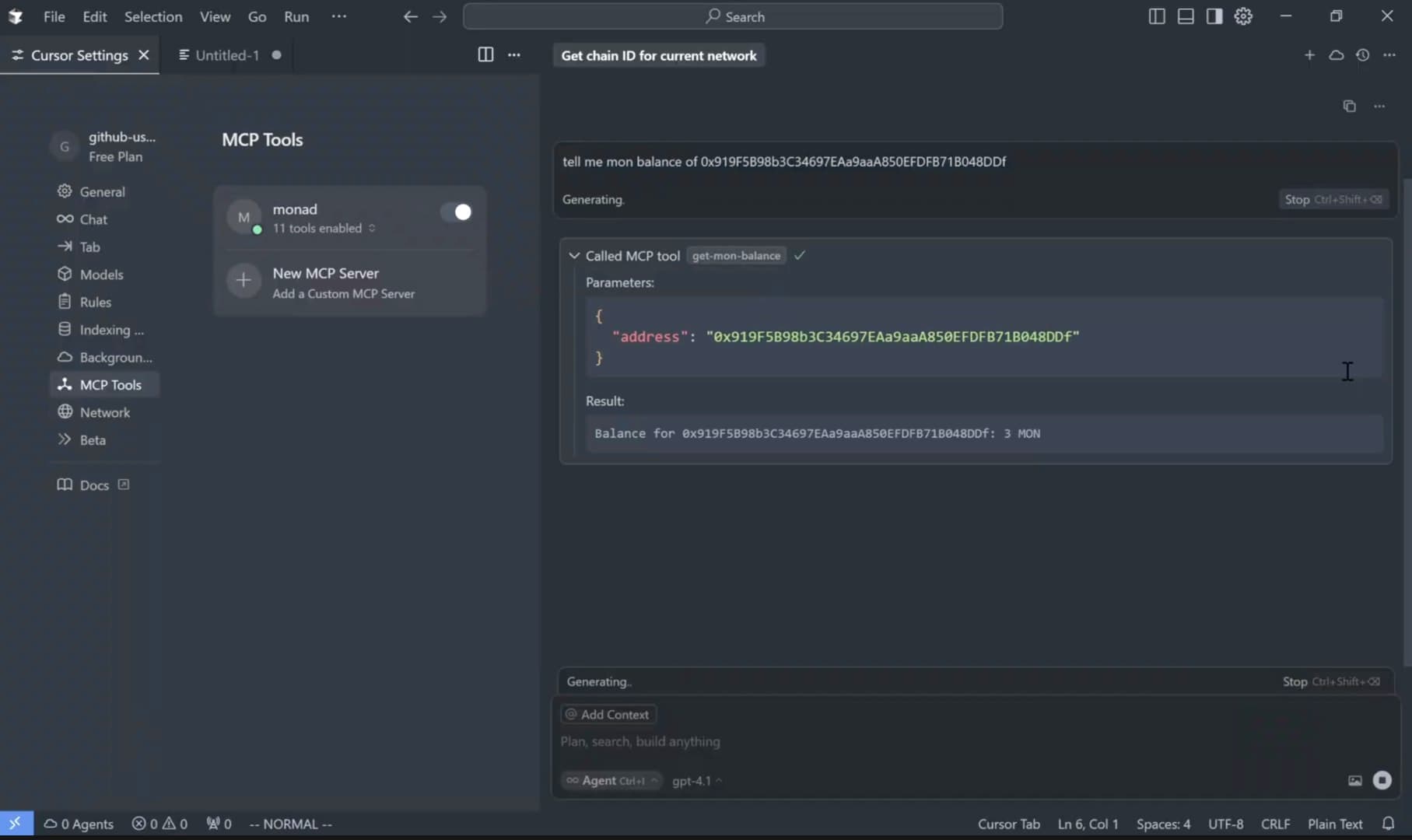Click the split editor icon

click(x=485, y=54)
